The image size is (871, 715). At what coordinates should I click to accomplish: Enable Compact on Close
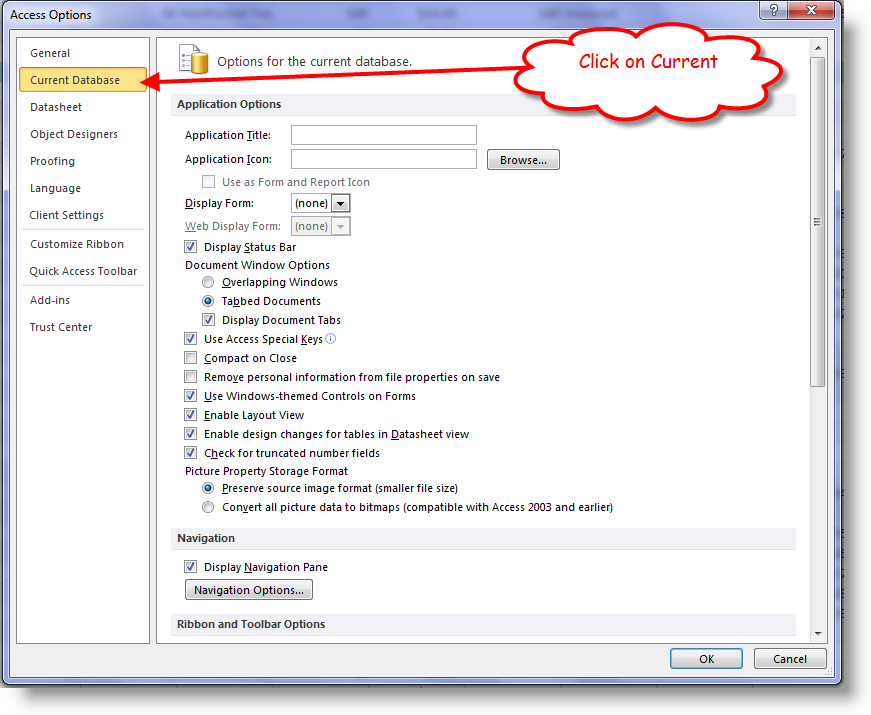point(190,357)
